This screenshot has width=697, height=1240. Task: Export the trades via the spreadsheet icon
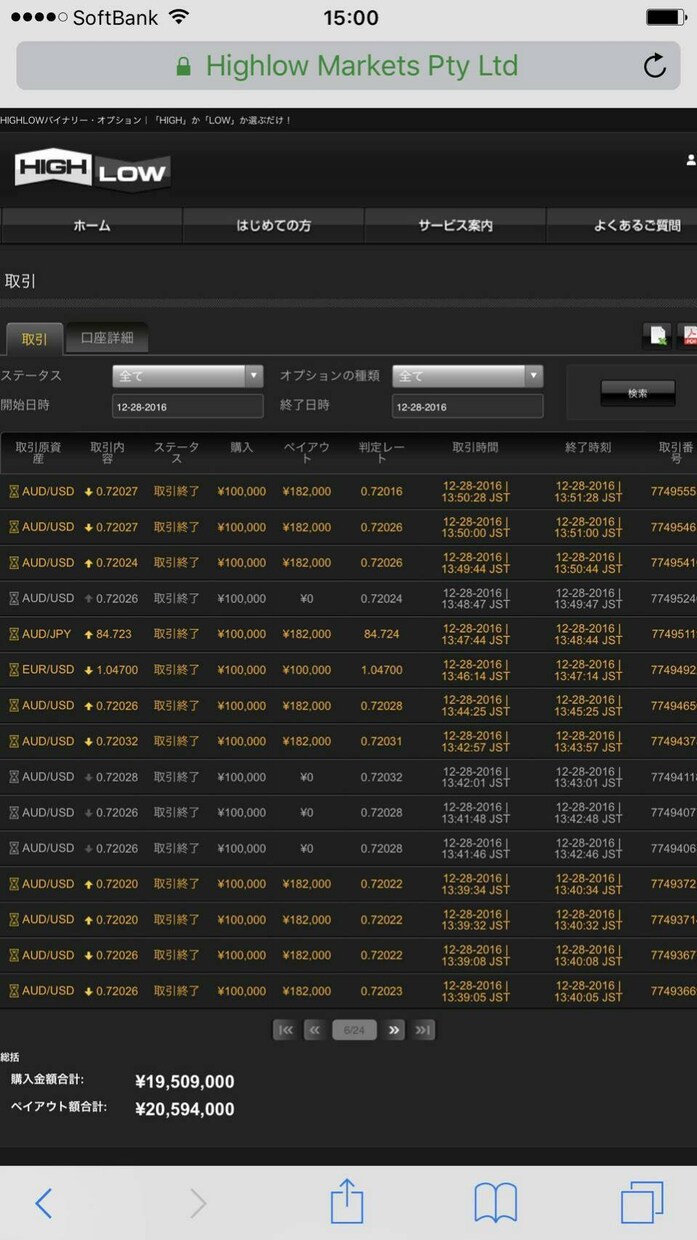[x=657, y=336]
